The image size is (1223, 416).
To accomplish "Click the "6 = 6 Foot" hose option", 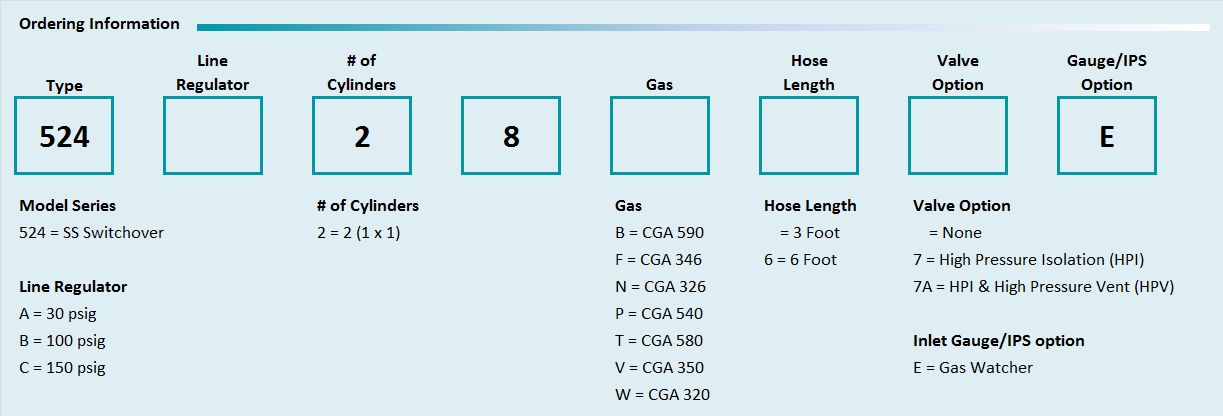I will pyautogui.click(x=800, y=260).
